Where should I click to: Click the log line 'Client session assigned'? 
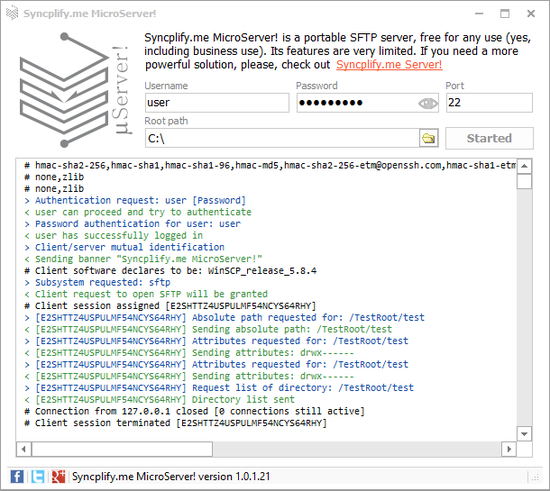170,306
